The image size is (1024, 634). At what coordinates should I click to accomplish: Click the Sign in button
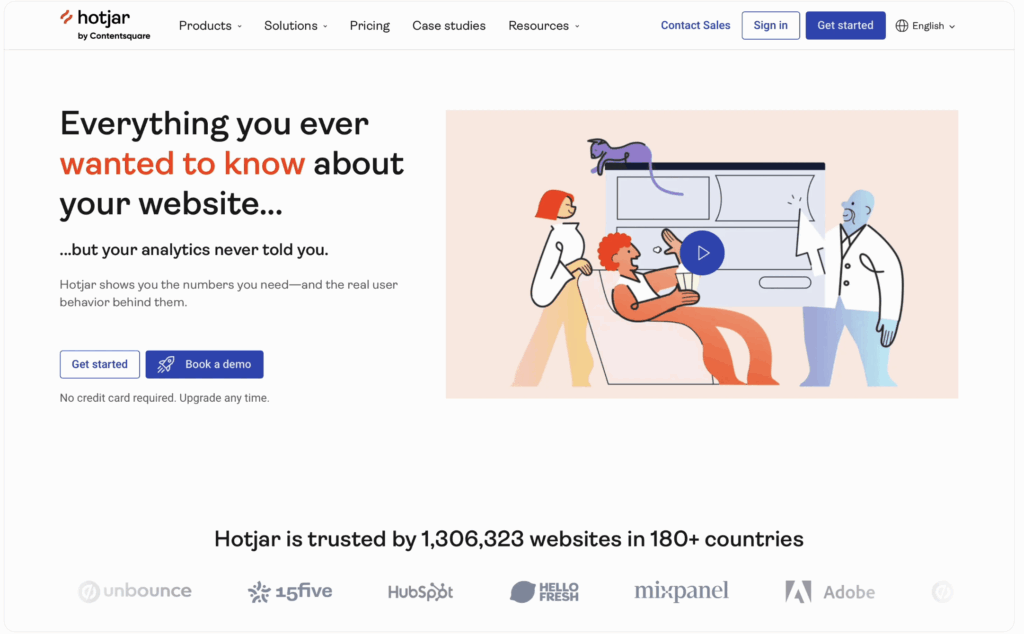point(770,25)
